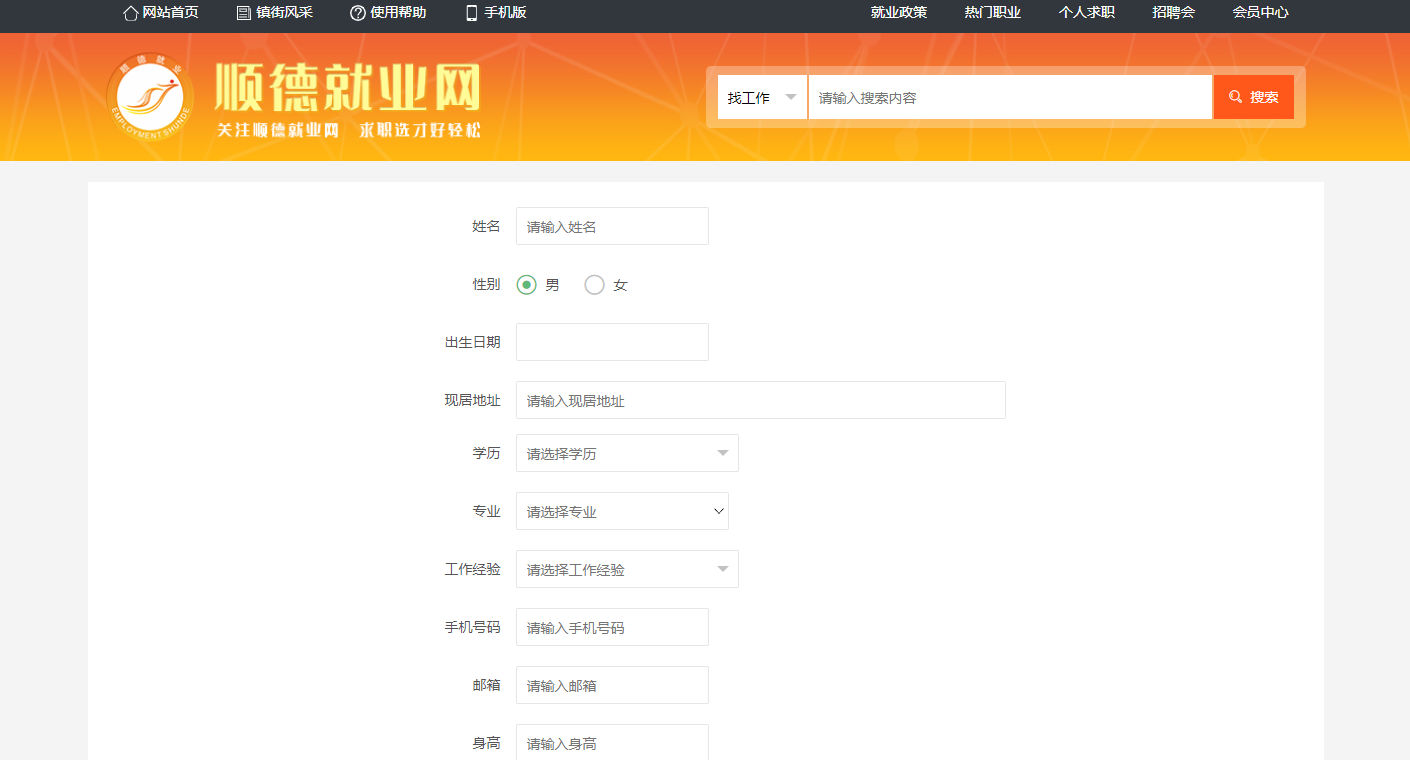
Task: Click the newspaper icon beside 镇街风采
Action: [244, 13]
